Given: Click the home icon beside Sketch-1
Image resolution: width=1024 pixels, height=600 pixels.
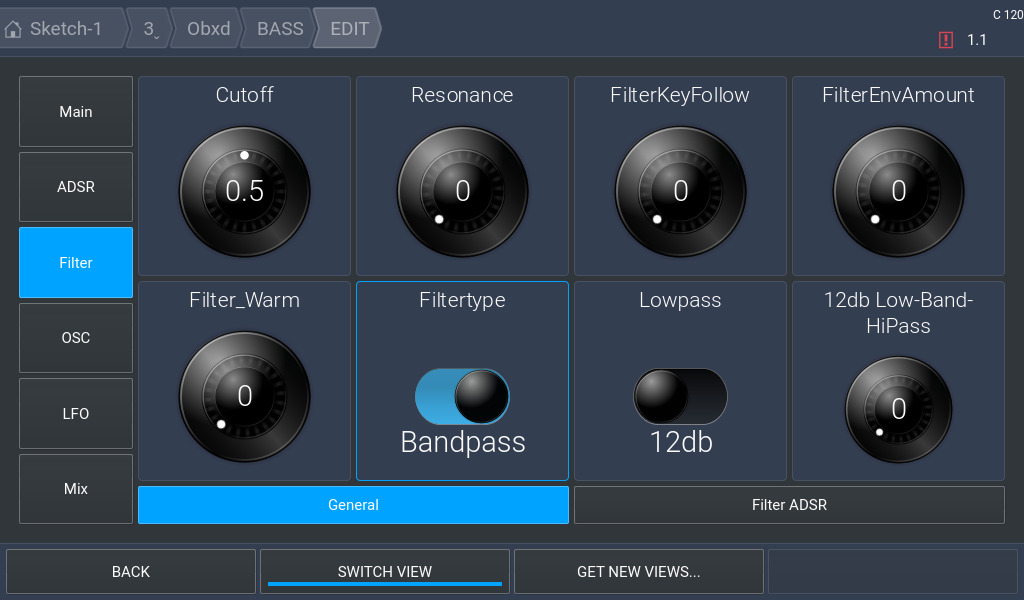Looking at the screenshot, I should click(x=13, y=29).
